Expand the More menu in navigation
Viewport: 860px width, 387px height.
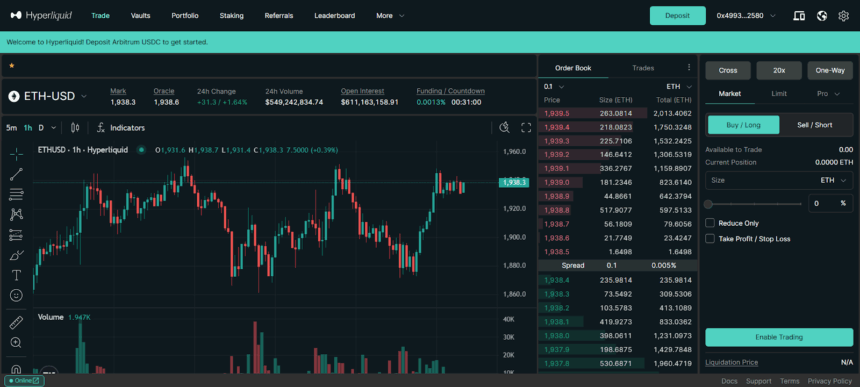(390, 16)
